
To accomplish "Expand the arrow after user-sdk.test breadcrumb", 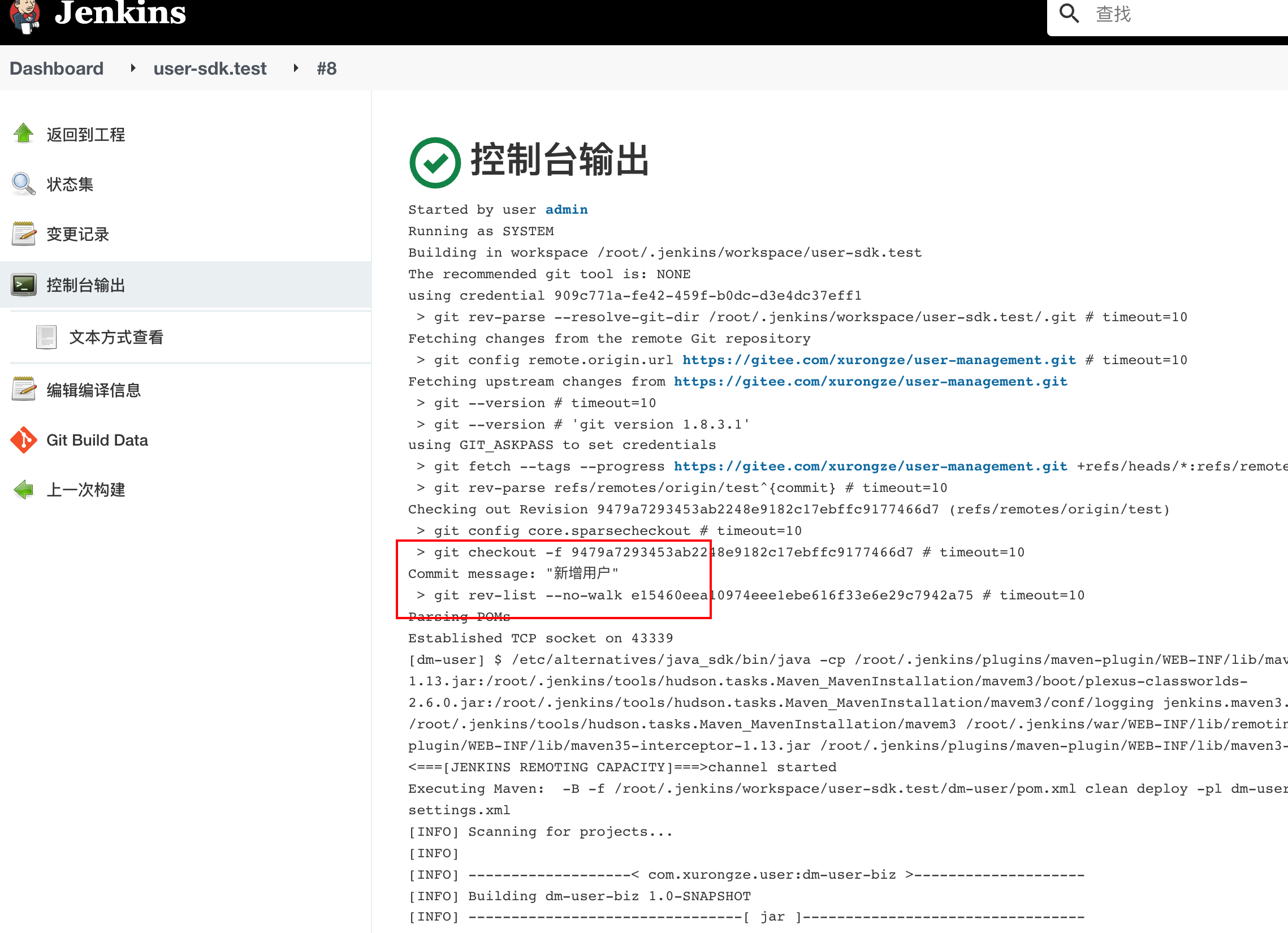I will tap(296, 68).
